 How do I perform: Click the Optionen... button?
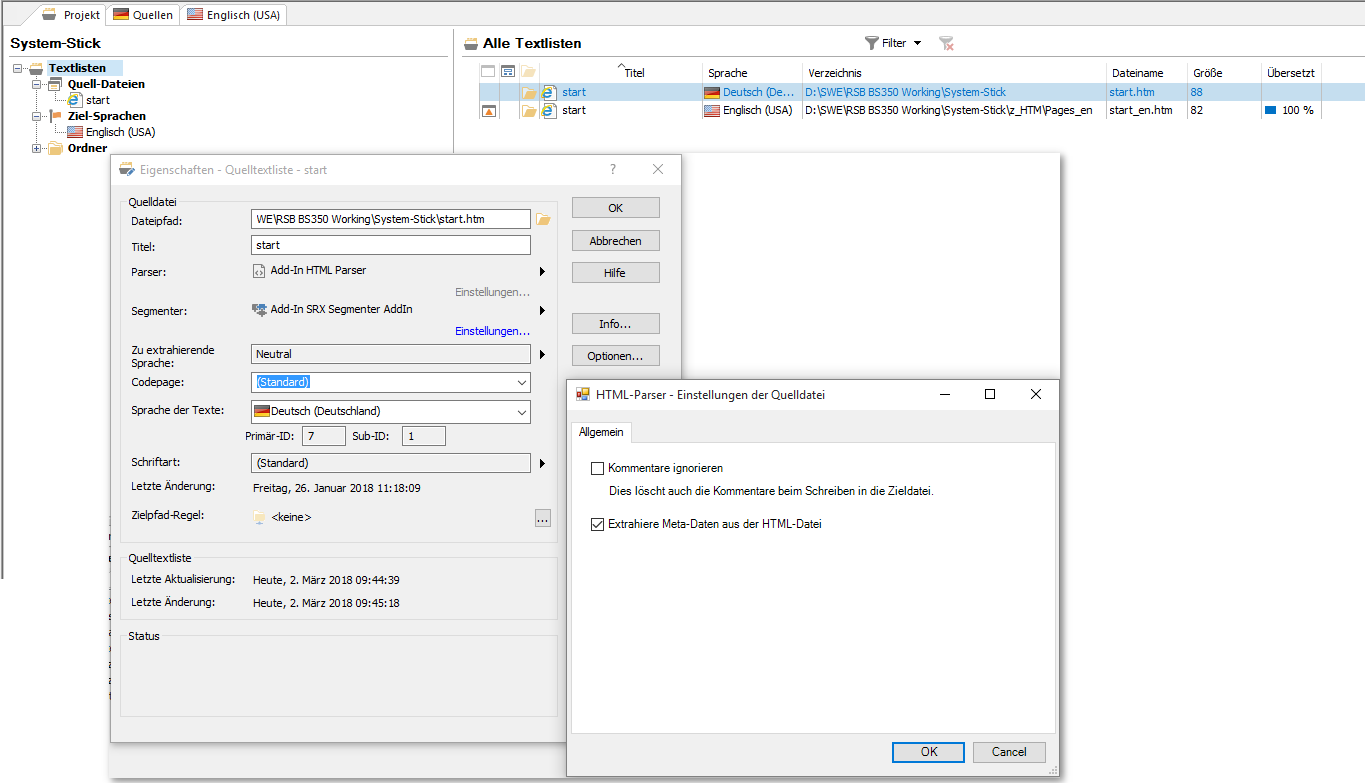(x=615, y=356)
